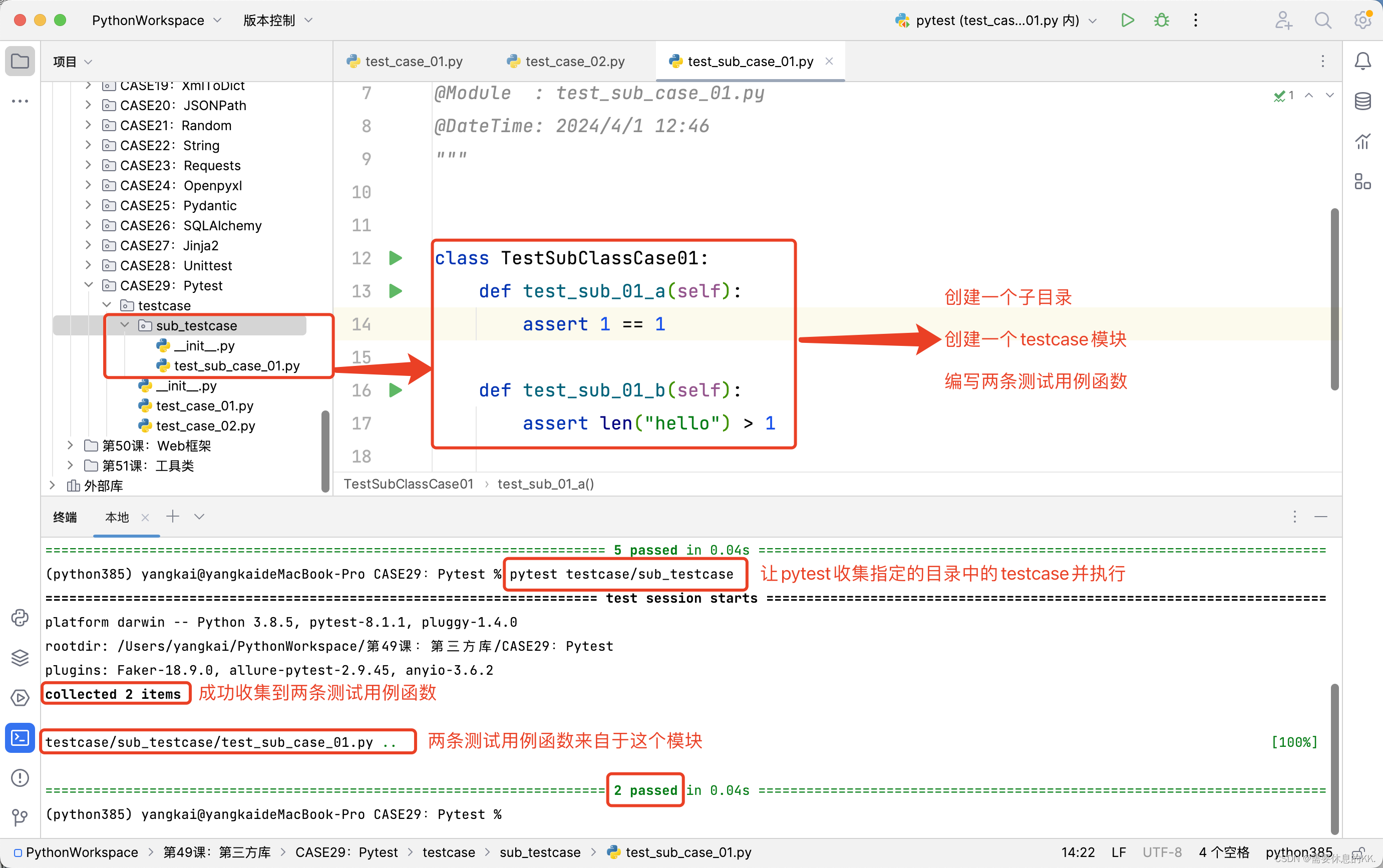Expand CASE28: Unittest folder
The image size is (1383, 868).
(x=88, y=265)
